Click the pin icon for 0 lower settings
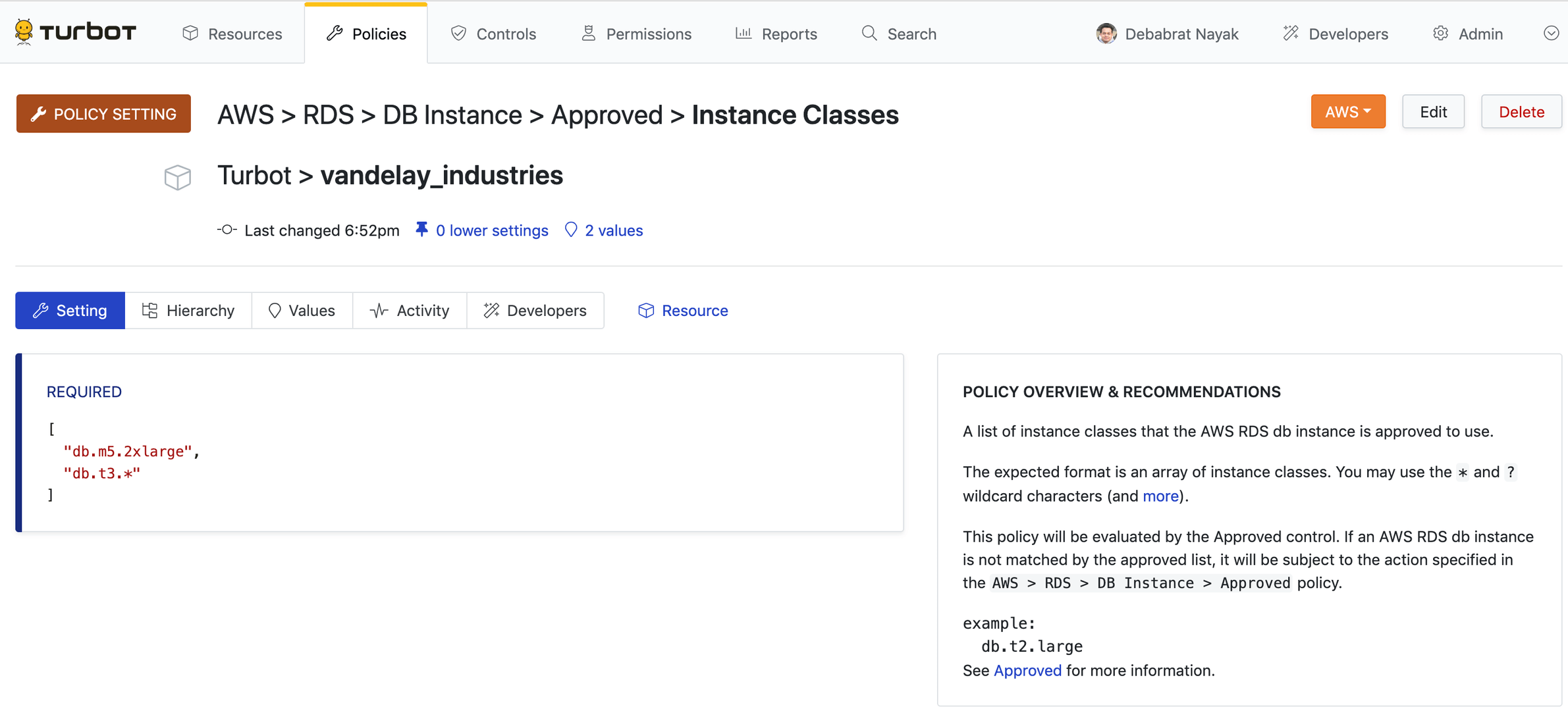Screen dimensions: 1568x711 [x=422, y=229]
